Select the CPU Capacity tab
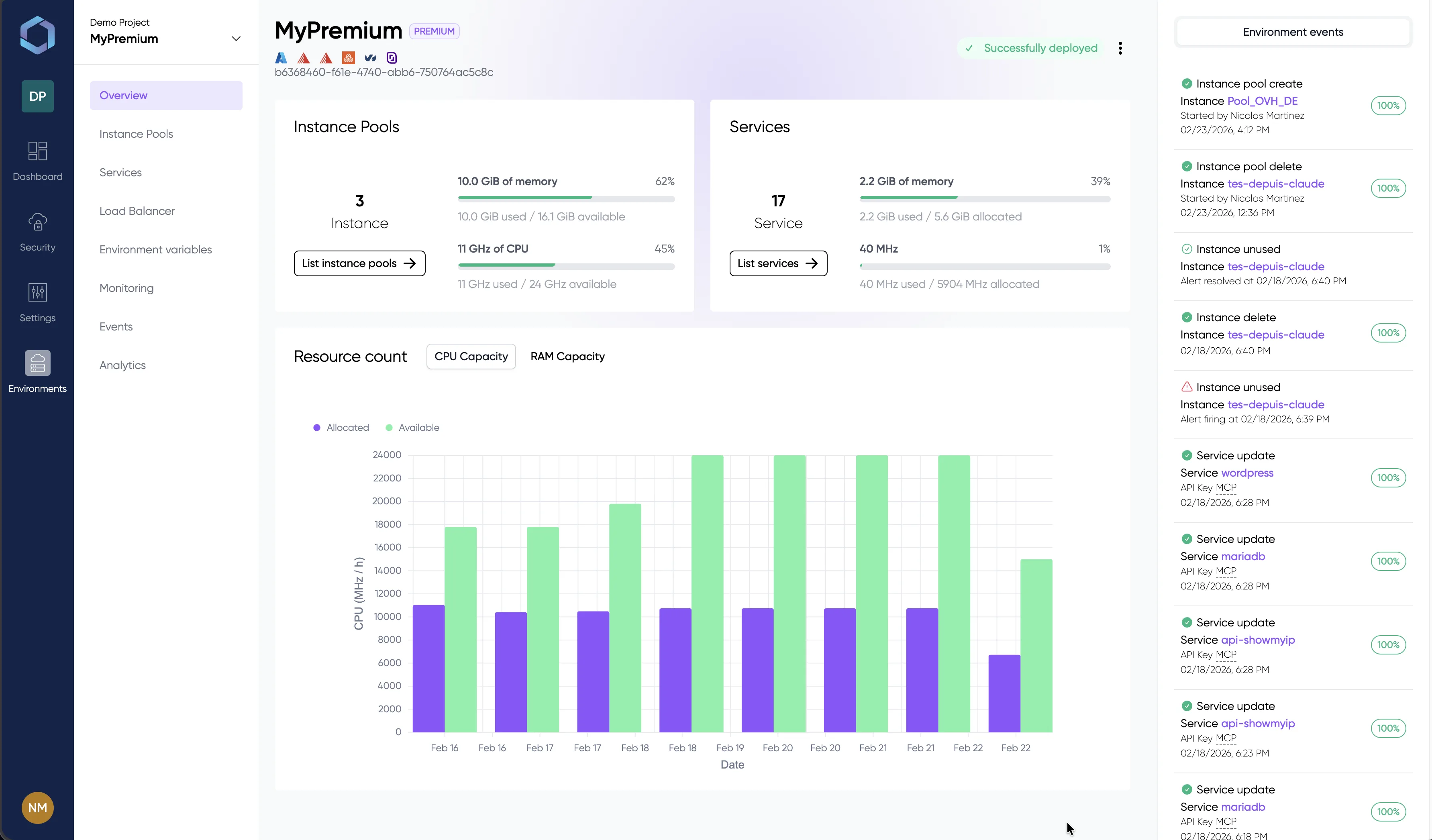The height and width of the screenshot is (840, 1432). (x=471, y=356)
